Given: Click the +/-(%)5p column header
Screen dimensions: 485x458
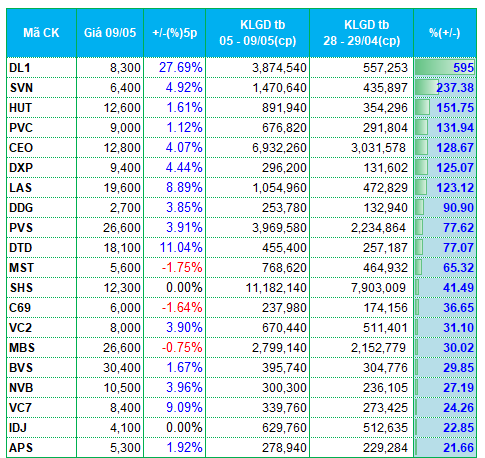Looking at the screenshot, I should coord(175,33).
